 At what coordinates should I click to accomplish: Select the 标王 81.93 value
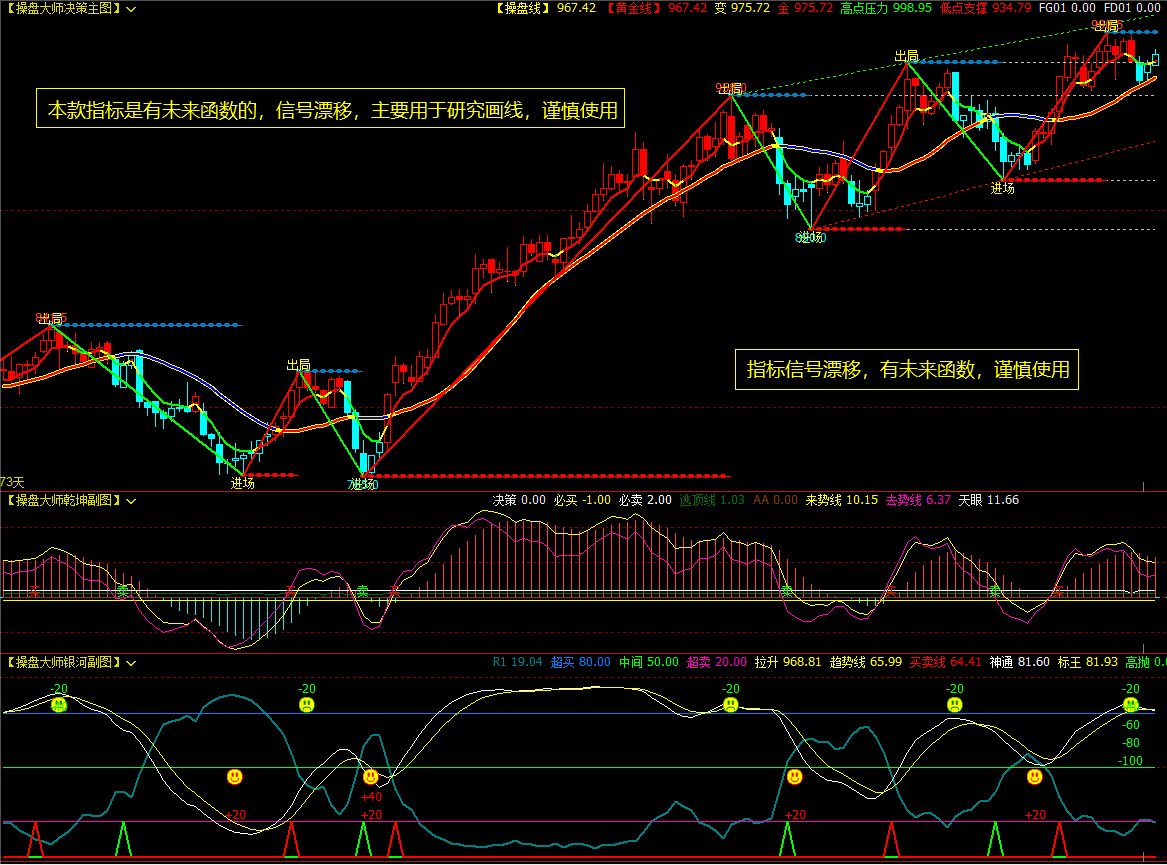tap(1087, 662)
